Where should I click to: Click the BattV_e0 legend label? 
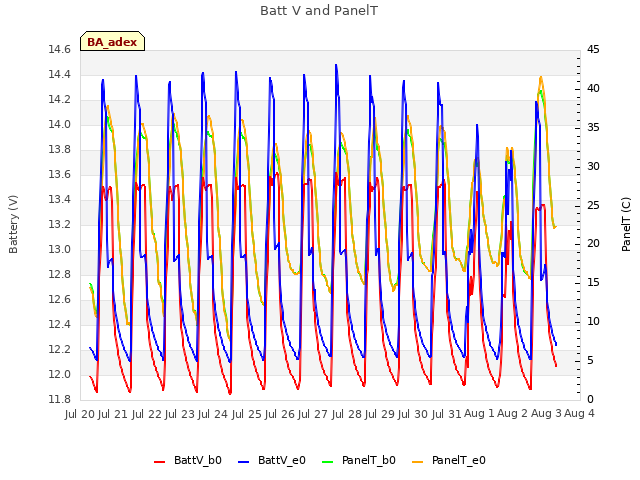[x=282, y=460]
